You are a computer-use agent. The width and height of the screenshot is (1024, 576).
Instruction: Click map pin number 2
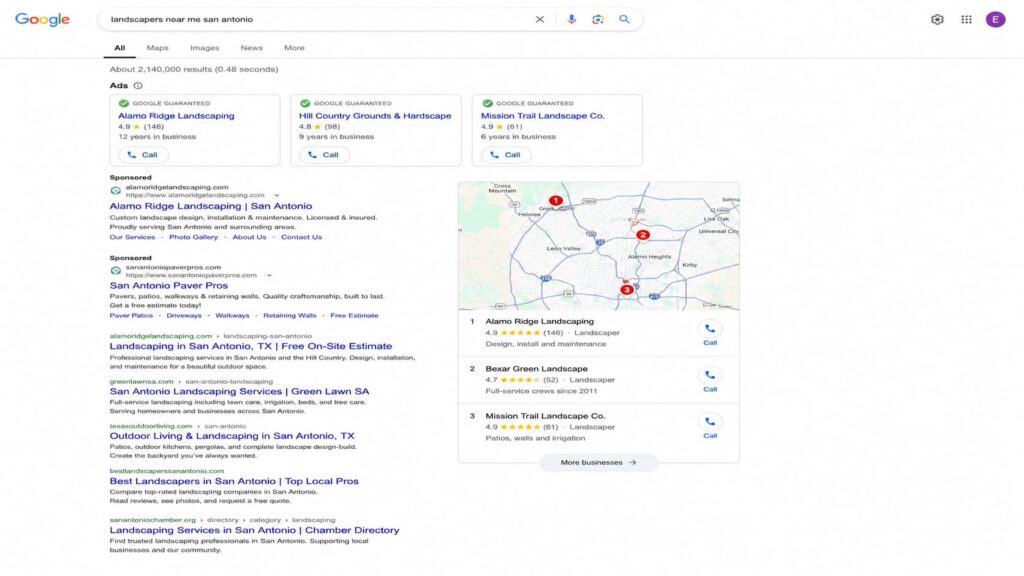click(643, 234)
